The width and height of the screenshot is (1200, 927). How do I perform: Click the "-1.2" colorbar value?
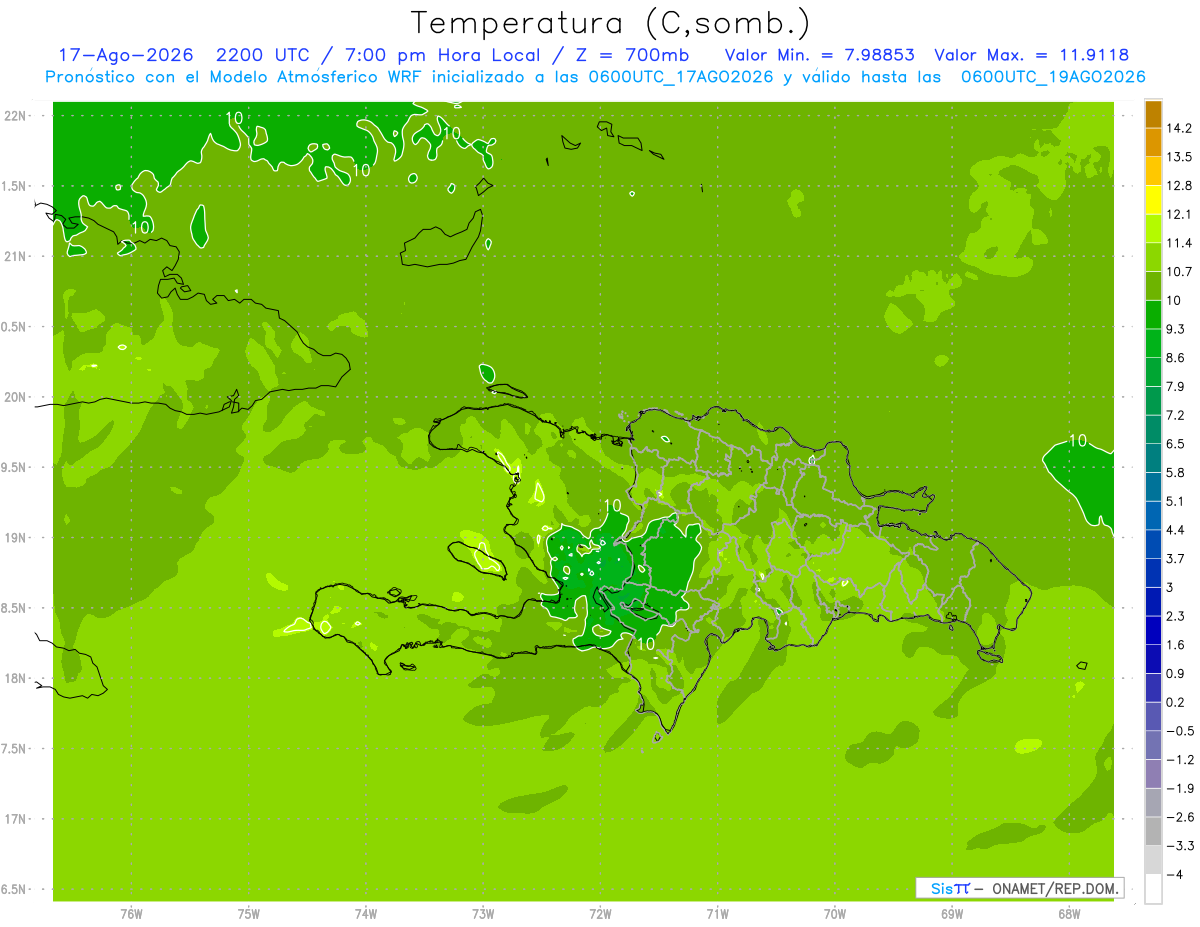pyautogui.click(x=1179, y=760)
